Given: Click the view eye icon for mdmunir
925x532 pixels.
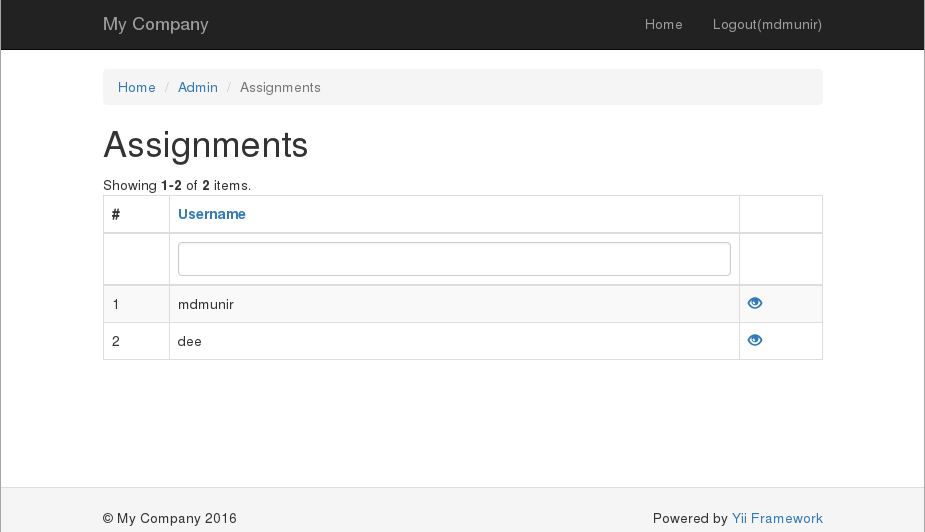Looking at the screenshot, I should point(755,303).
